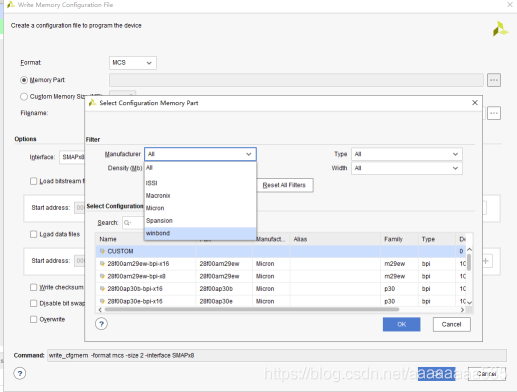Screen dimensions: 517x392
Task: Click the Memory Part text field
Action: click(x=296, y=80)
